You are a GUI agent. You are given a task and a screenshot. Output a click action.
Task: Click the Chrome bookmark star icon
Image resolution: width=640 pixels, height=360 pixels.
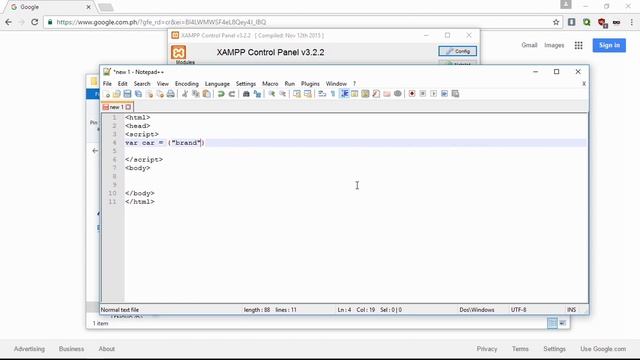coord(556,22)
